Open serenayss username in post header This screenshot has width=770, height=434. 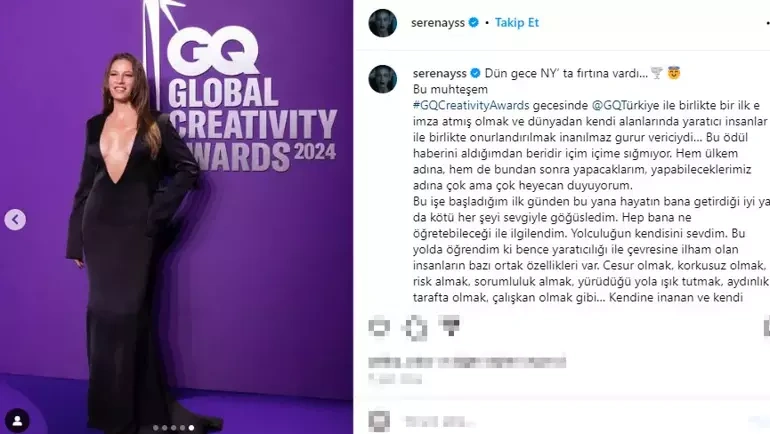pos(438,23)
